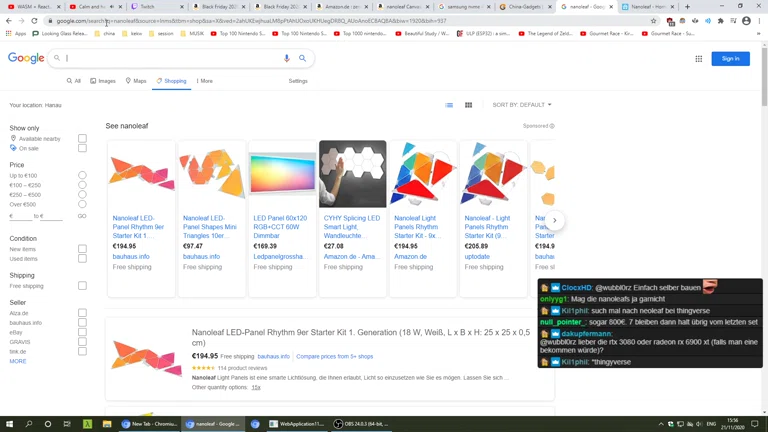This screenshot has height=432, width=768.
Task: Open the Sort By: Default dropdown
Action: (x=521, y=105)
